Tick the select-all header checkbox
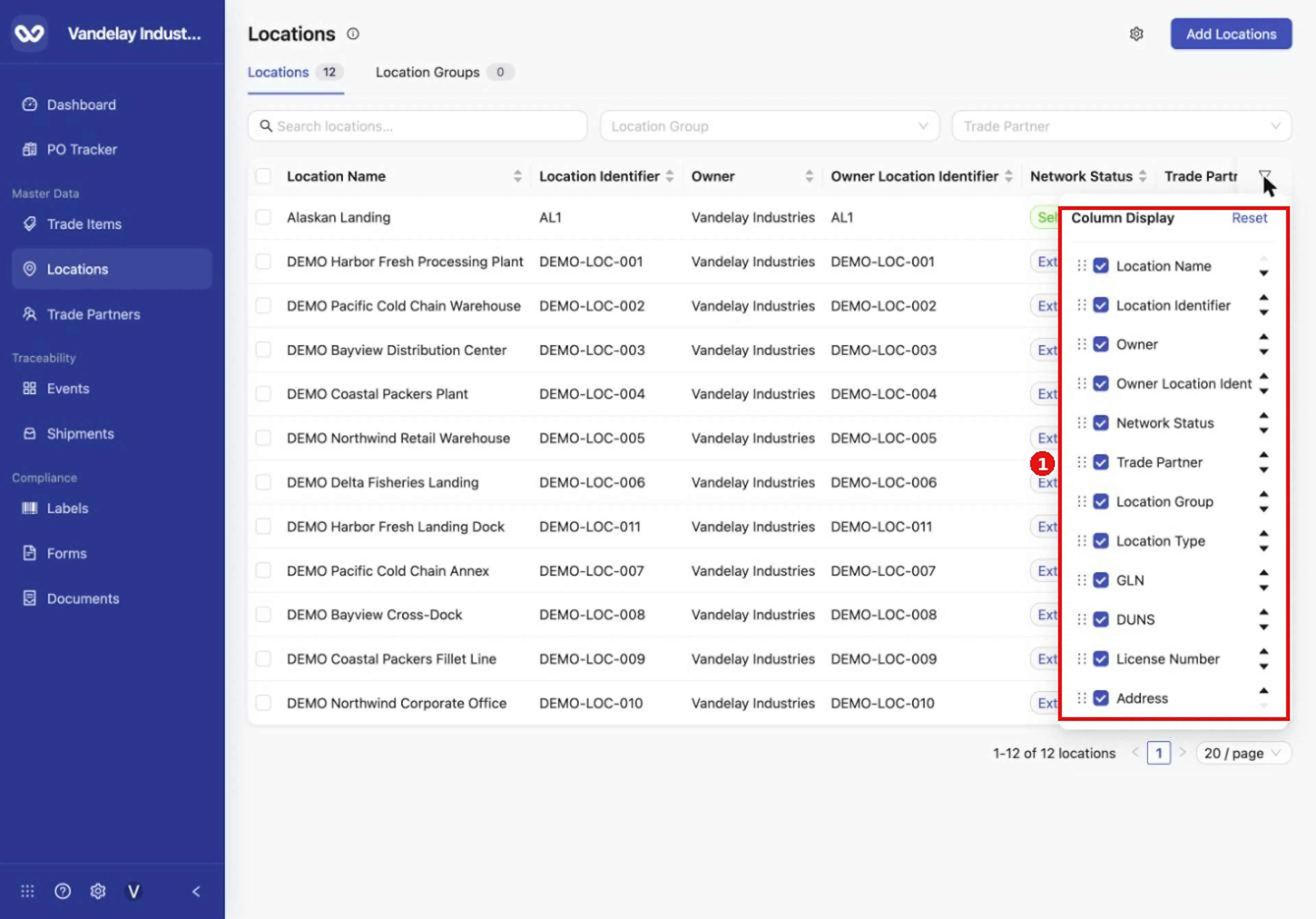The height and width of the screenshot is (919, 1316). (x=263, y=176)
